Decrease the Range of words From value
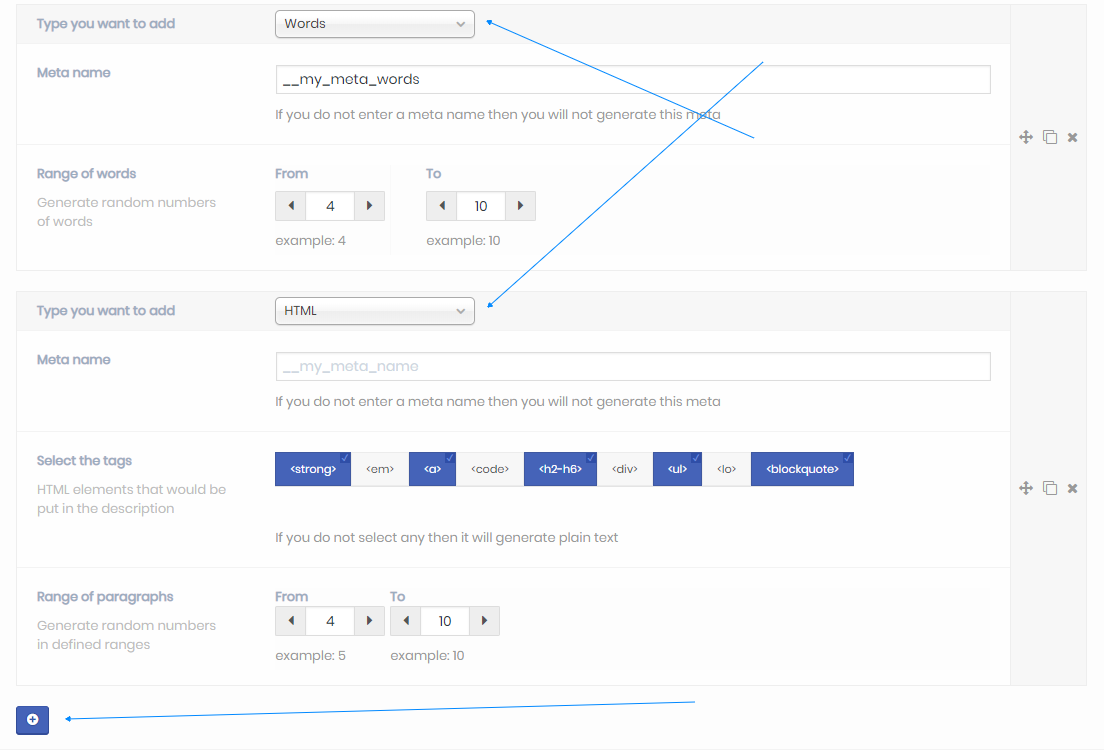The width and height of the screenshot is (1104, 750). [x=291, y=206]
